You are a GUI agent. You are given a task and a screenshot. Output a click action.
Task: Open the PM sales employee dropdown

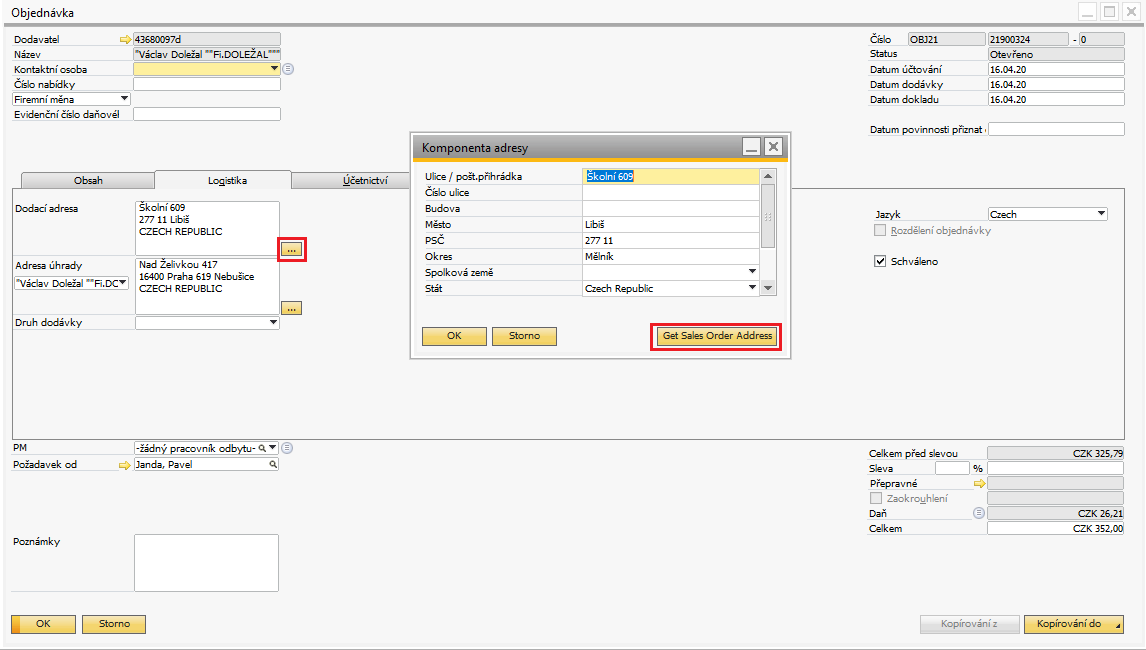tap(273, 447)
